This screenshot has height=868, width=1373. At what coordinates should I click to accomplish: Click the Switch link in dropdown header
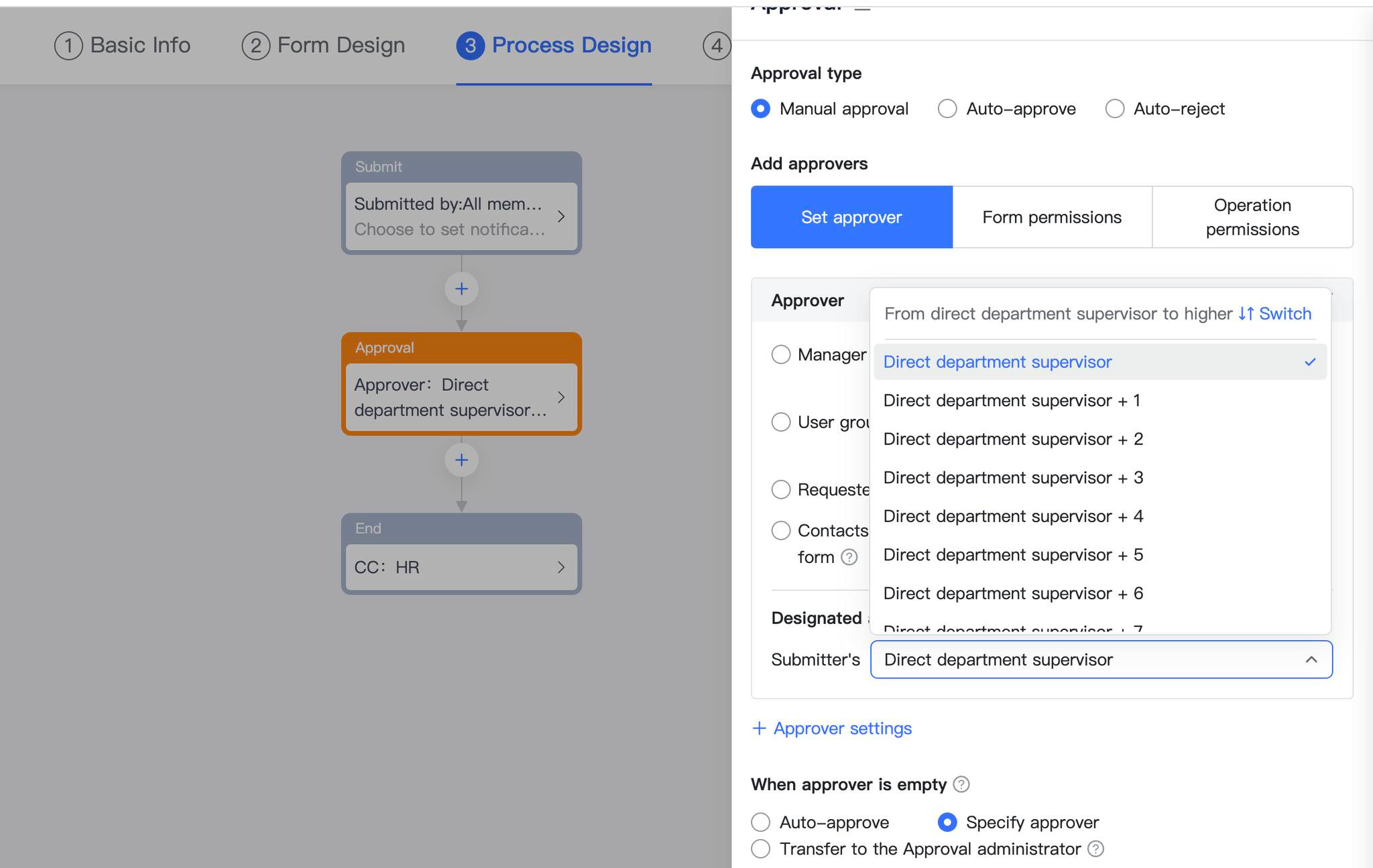coord(1285,314)
